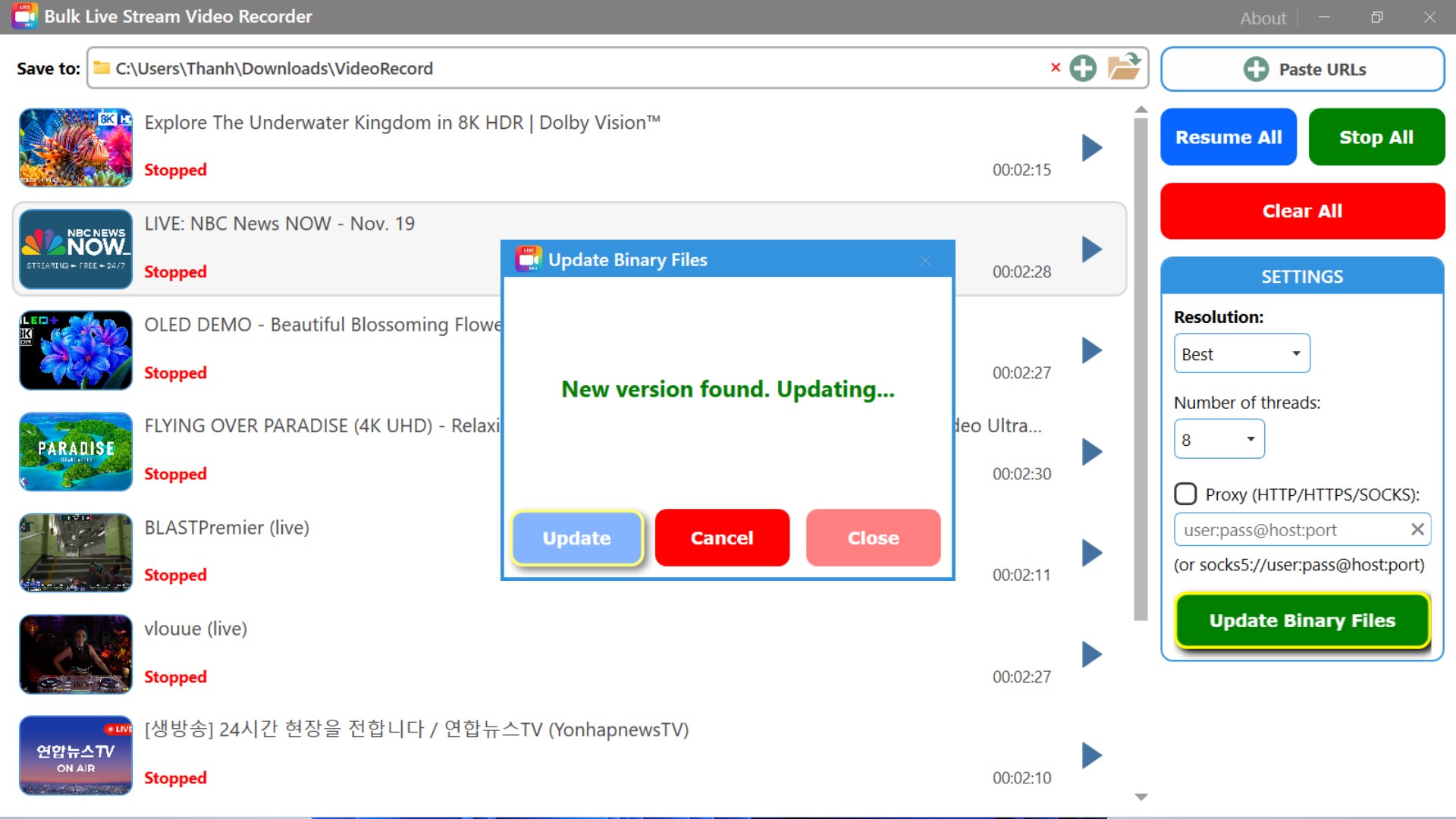The height and width of the screenshot is (819, 1456).
Task: Play the Underwater Kingdom 8K stream
Action: pos(1092,147)
